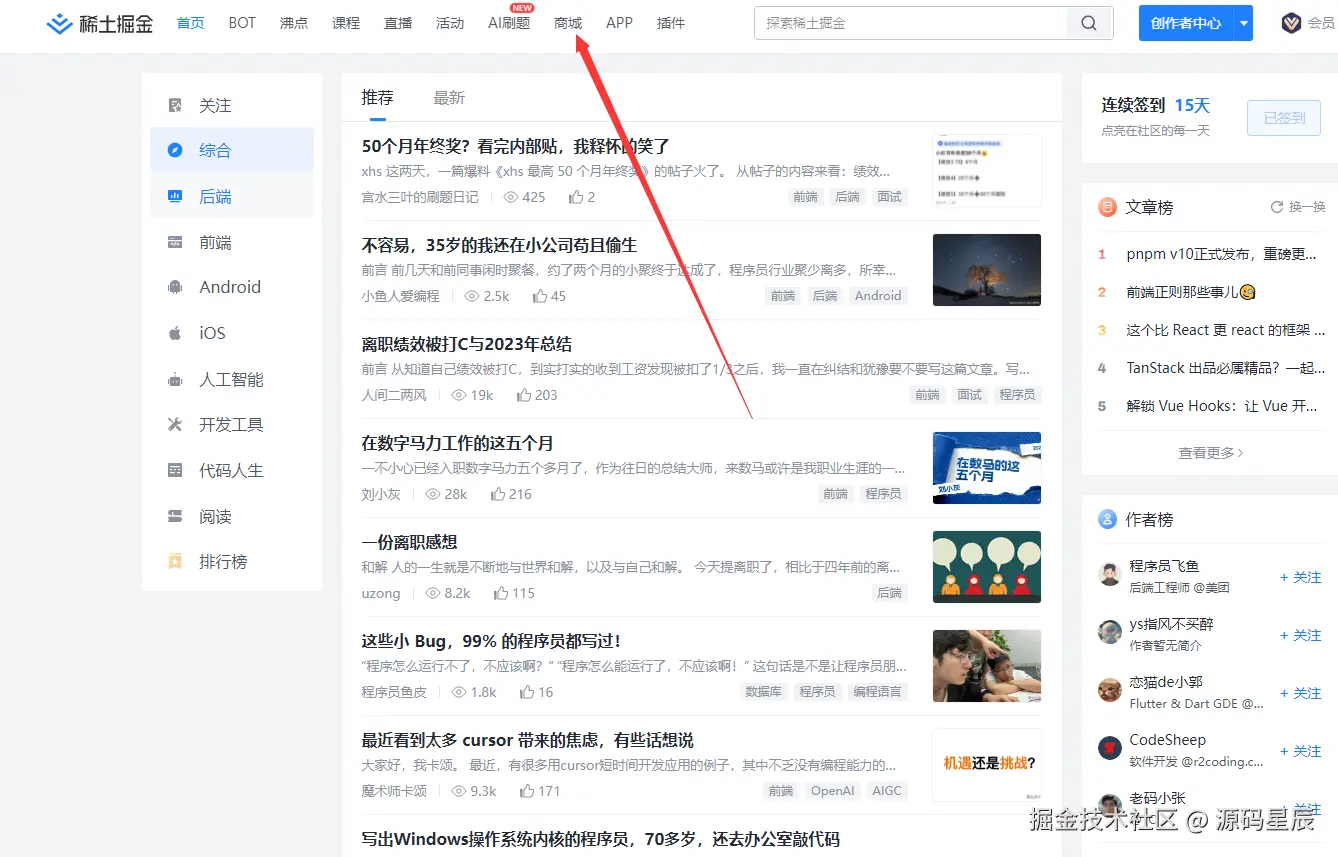Open thumbnail of 不容易，35岁 article
The image size is (1338, 857).
[x=987, y=270]
